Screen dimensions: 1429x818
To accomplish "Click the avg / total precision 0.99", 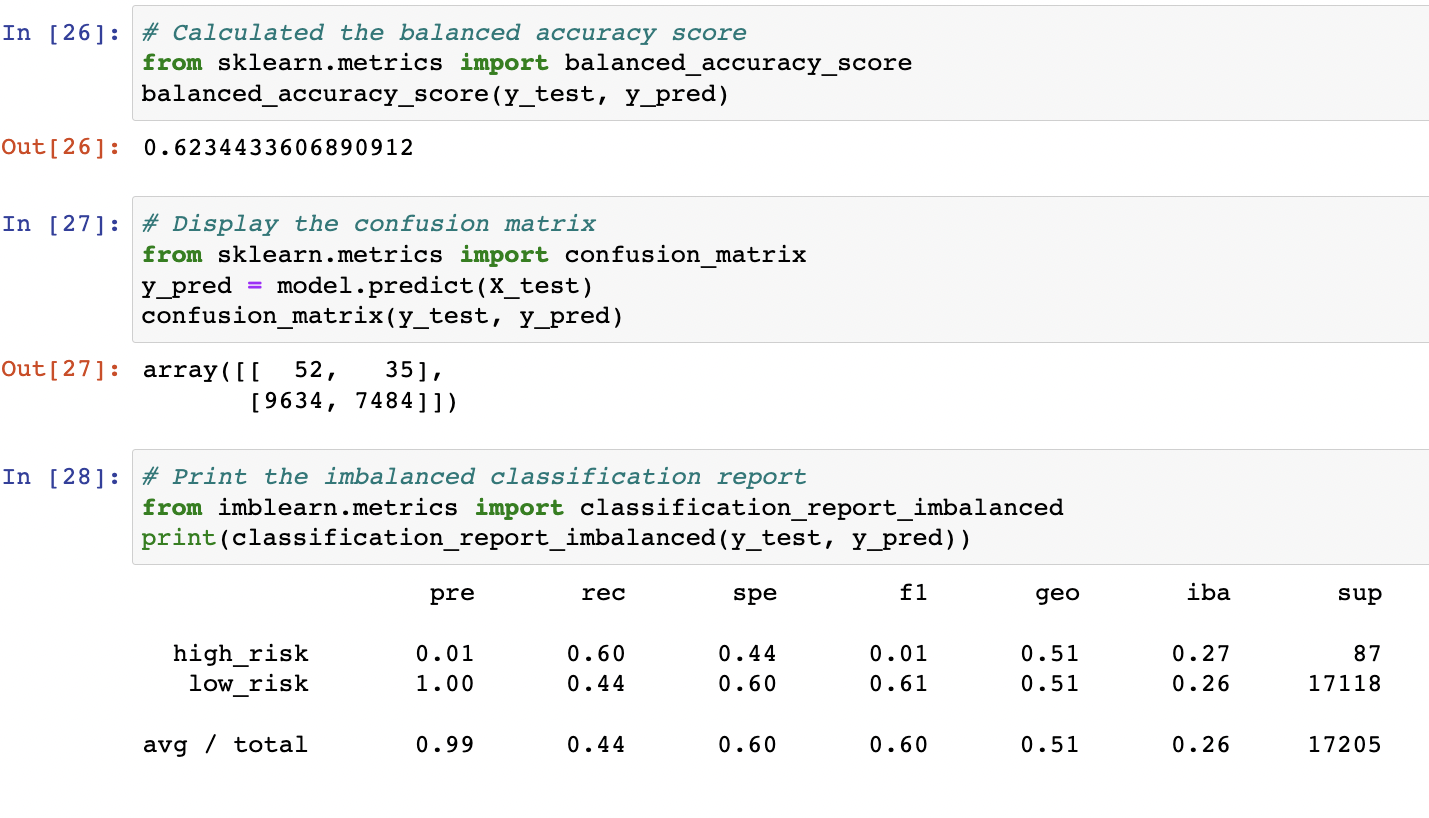I will 445,745.
